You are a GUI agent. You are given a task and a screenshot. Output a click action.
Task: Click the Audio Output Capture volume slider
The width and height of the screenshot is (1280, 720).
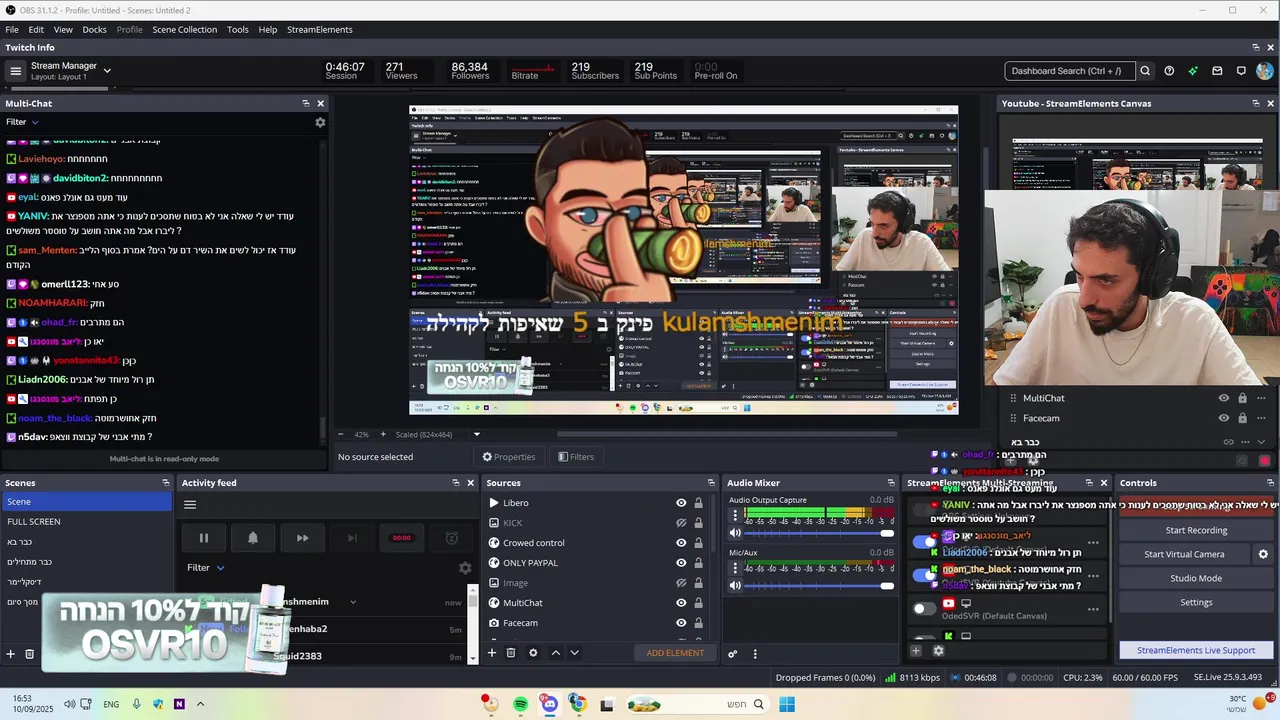tap(819, 533)
